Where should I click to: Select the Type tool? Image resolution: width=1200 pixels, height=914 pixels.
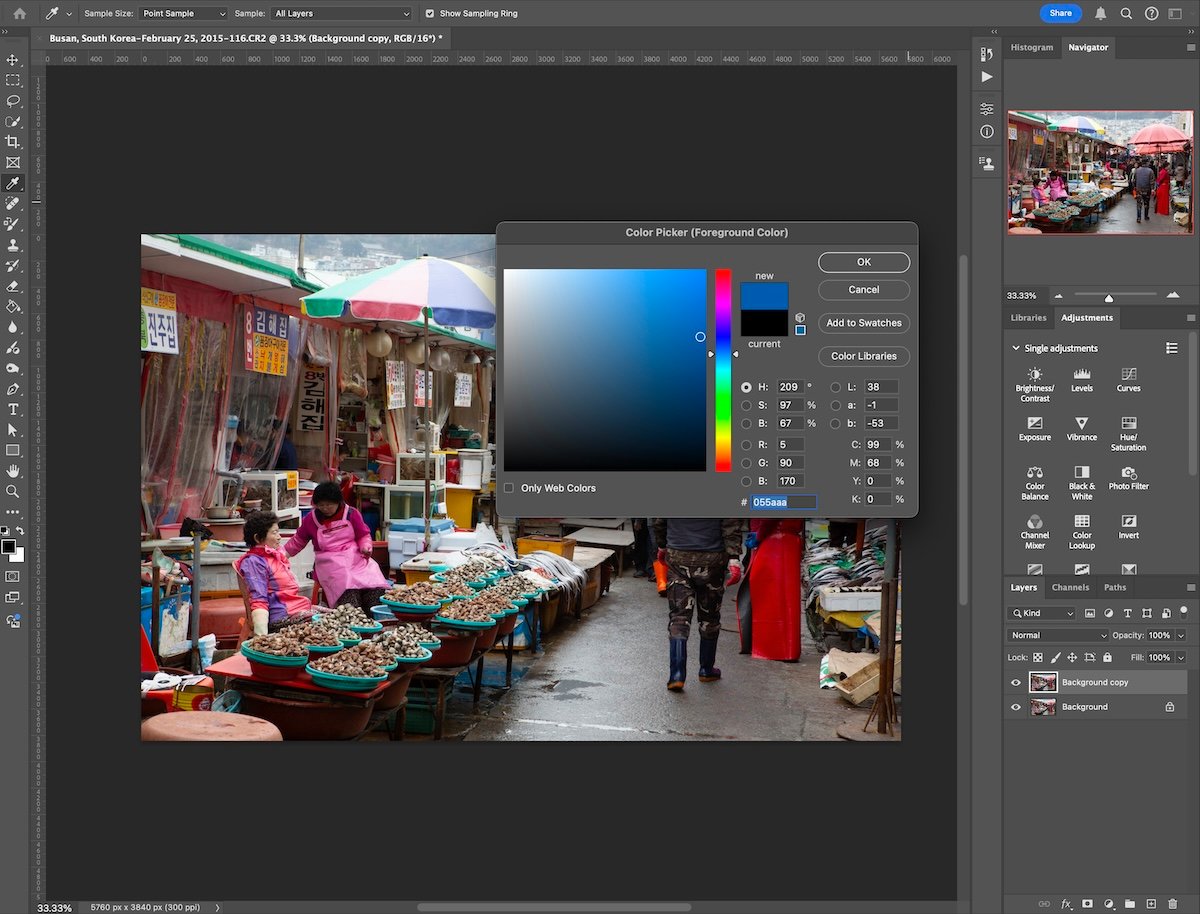pyautogui.click(x=13, y=410)
